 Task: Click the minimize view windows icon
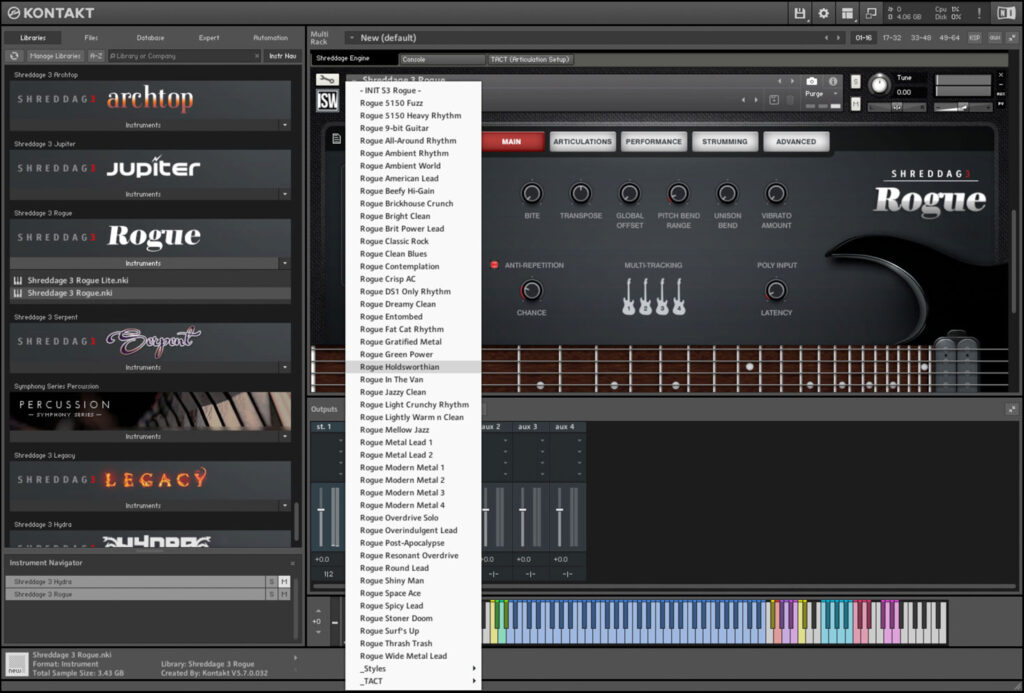tap(872, 13)
